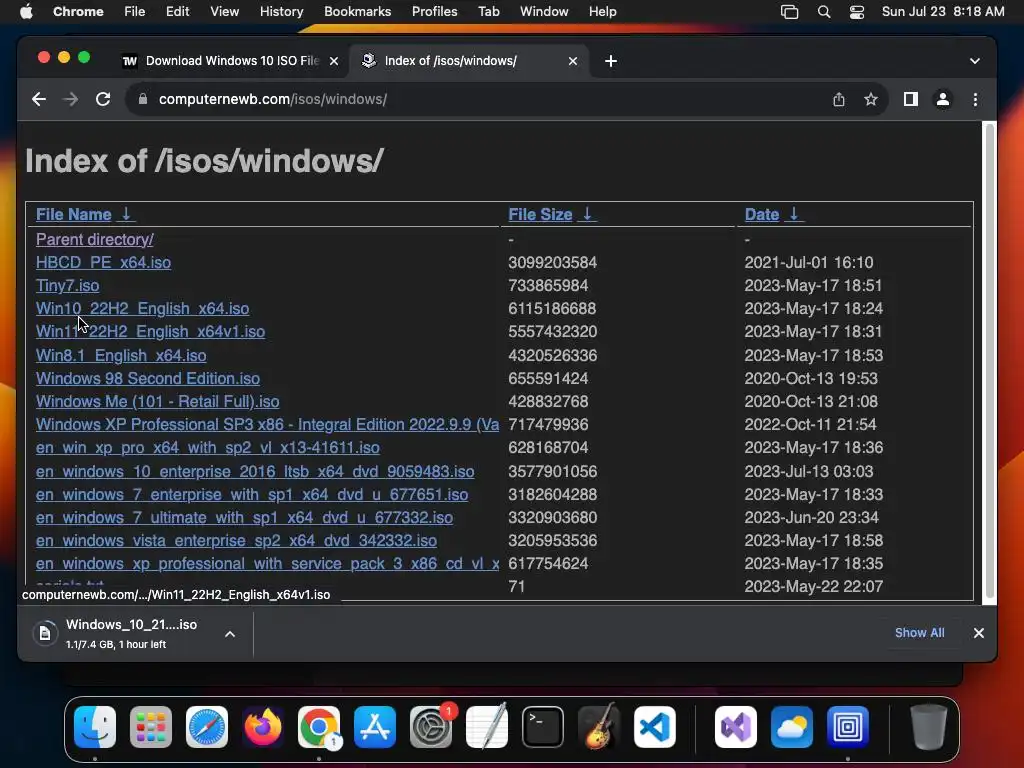Image resolution: width=1024 pixels, height=768 pixels.
Task: Download Windows Me (101 - Retail Full).iso
Action: pyautogui.click(x=157, y=401)
